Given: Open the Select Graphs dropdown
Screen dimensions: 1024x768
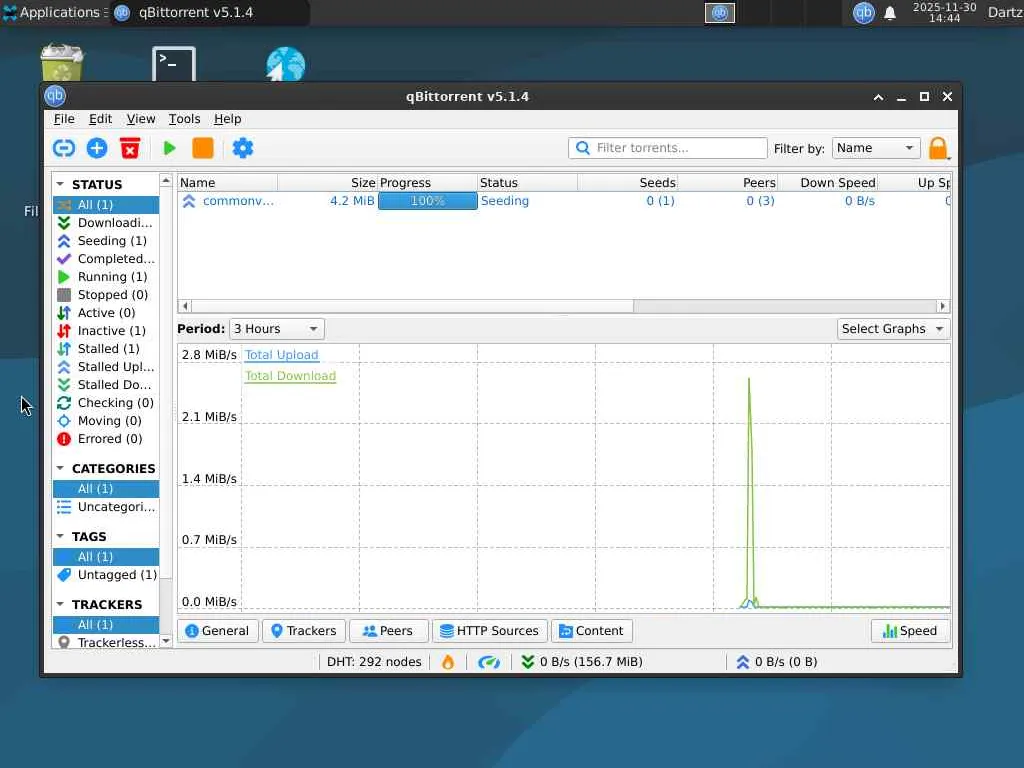Looking at the screenshot, I should [x=893, y=329].
